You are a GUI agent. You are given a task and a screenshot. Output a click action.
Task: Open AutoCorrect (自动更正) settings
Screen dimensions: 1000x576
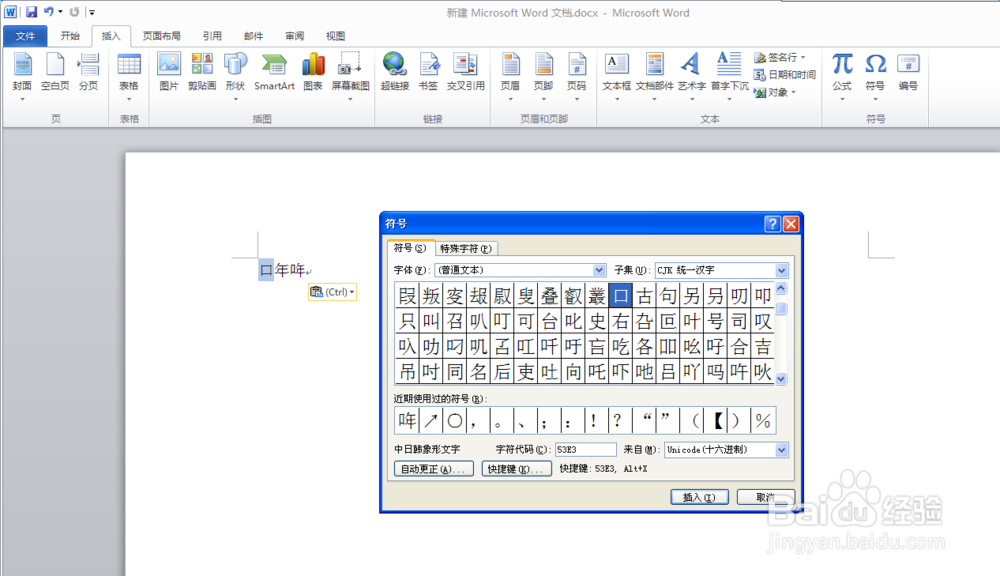[x=434, y=469]
